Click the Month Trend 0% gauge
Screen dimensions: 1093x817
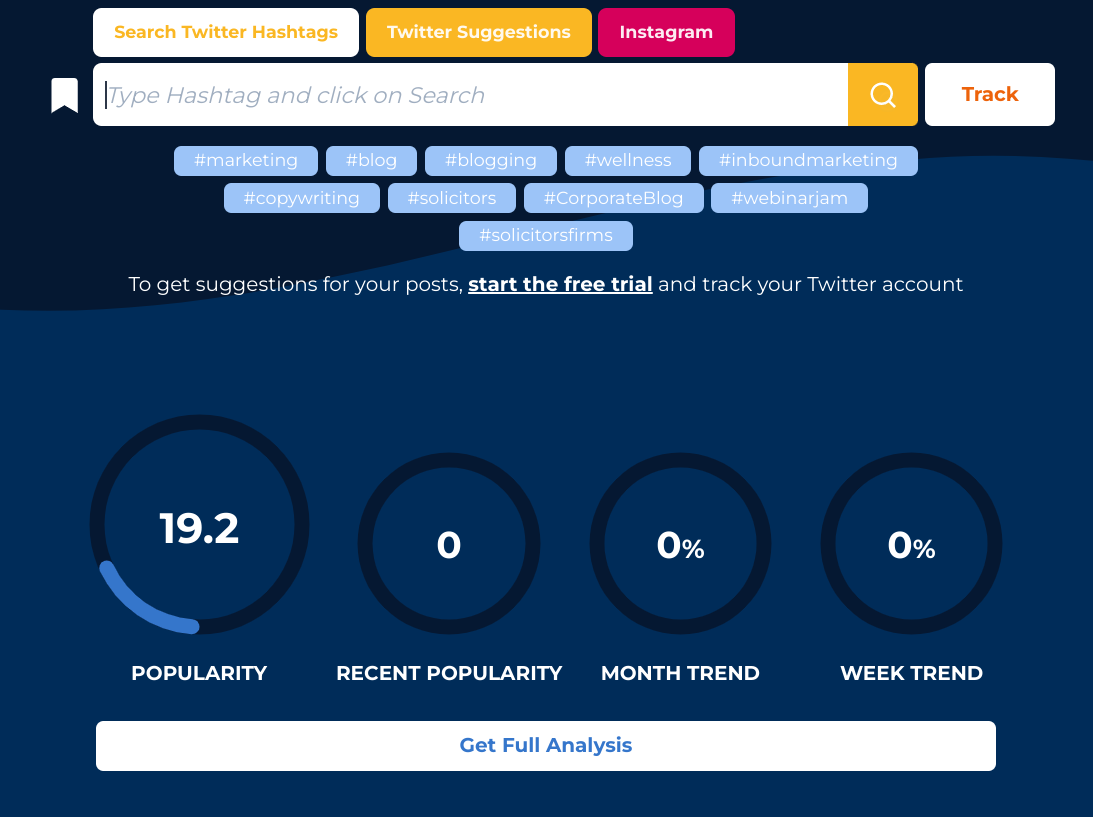point(680,544)
